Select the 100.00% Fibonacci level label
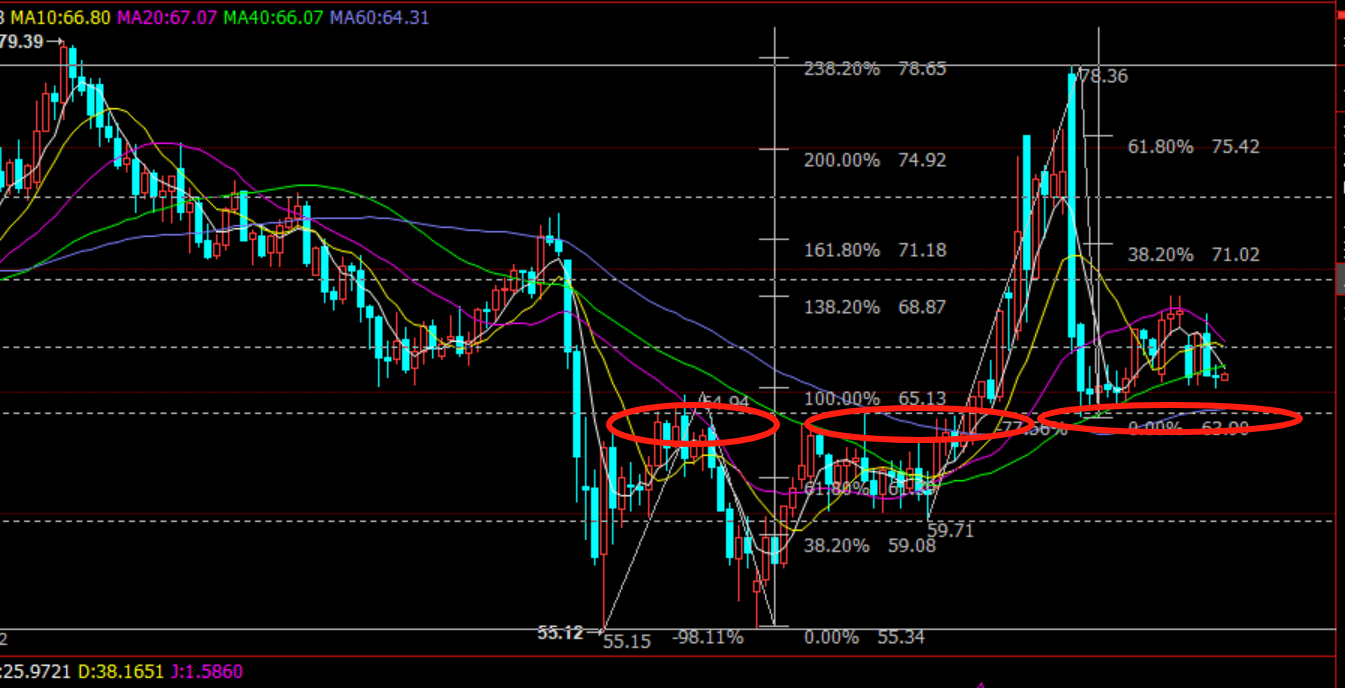Viewport: 1345px width, 688px height. 842,399
